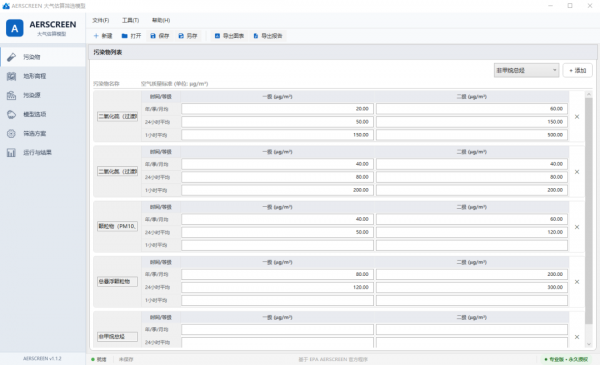
Task: Click the 就绪 ready status indicator
Action: tap(99, 360)
